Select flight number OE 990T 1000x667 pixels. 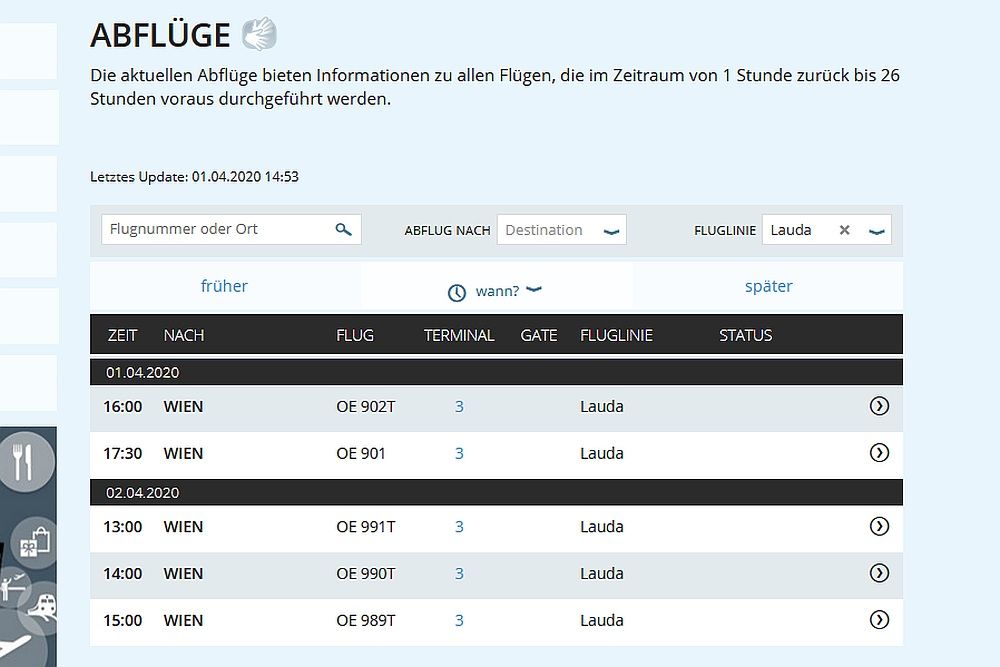pos(366,573)
